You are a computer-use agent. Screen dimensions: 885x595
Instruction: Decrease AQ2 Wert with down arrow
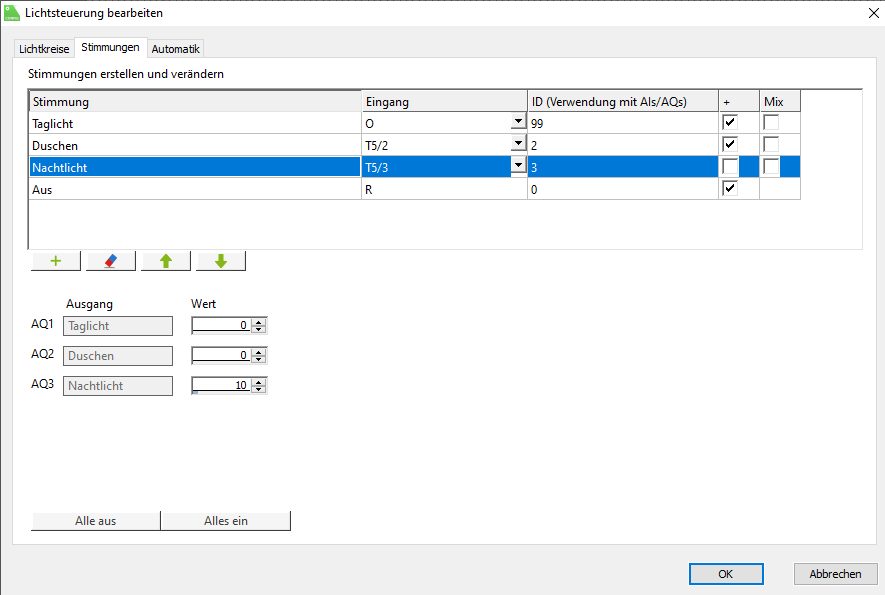coord(259,359)
